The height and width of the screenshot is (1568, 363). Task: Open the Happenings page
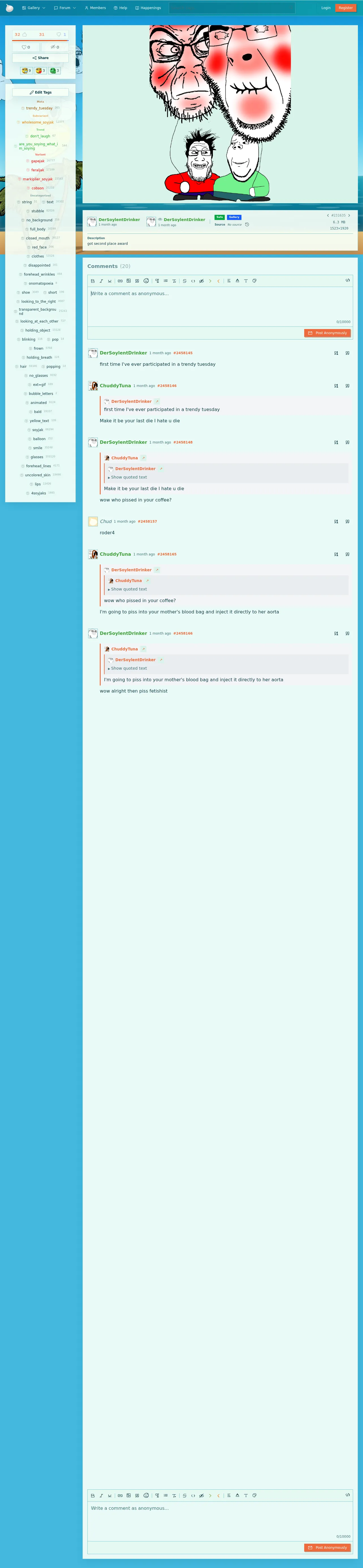(x=148, y=8)
